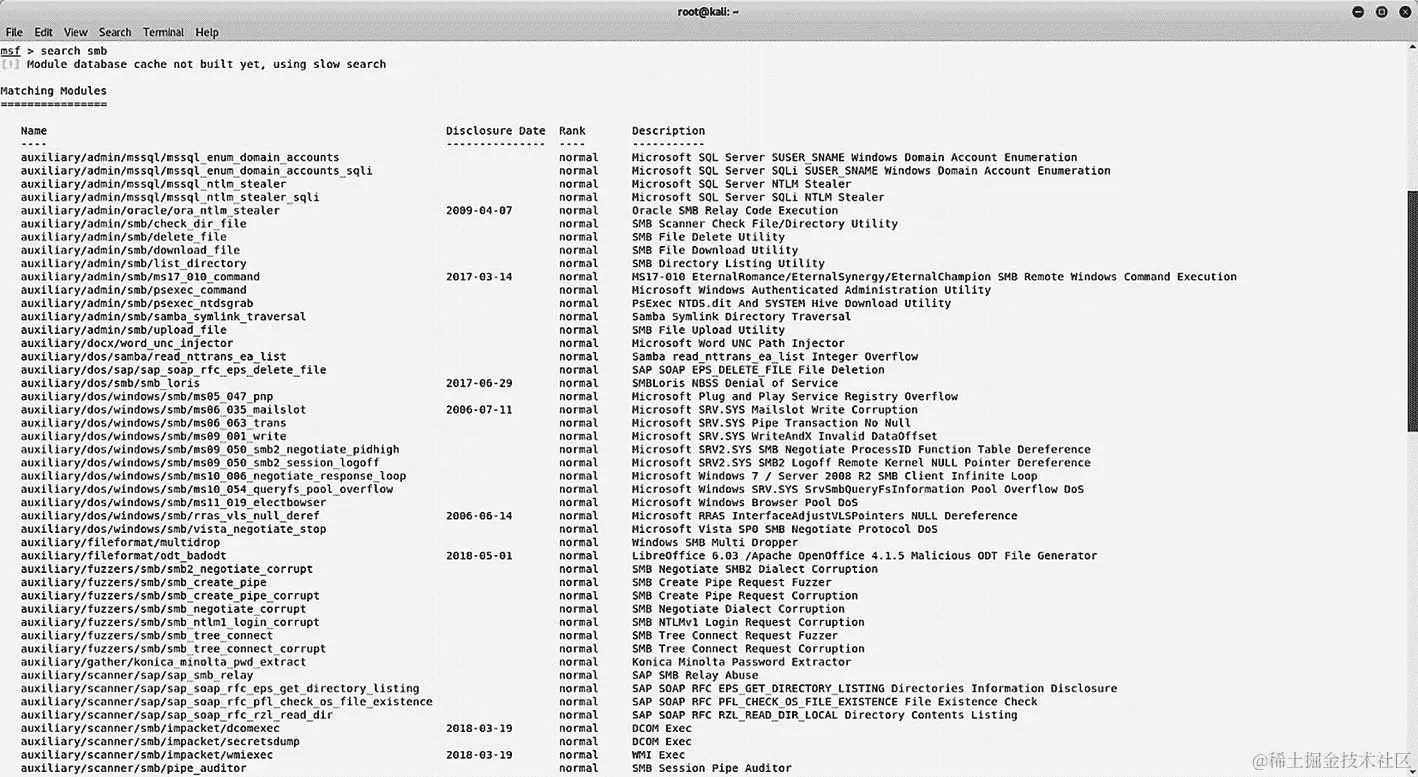Click date 2017-03-14
This screenshot has height=777, width=1418.
[x=479, y=277]
